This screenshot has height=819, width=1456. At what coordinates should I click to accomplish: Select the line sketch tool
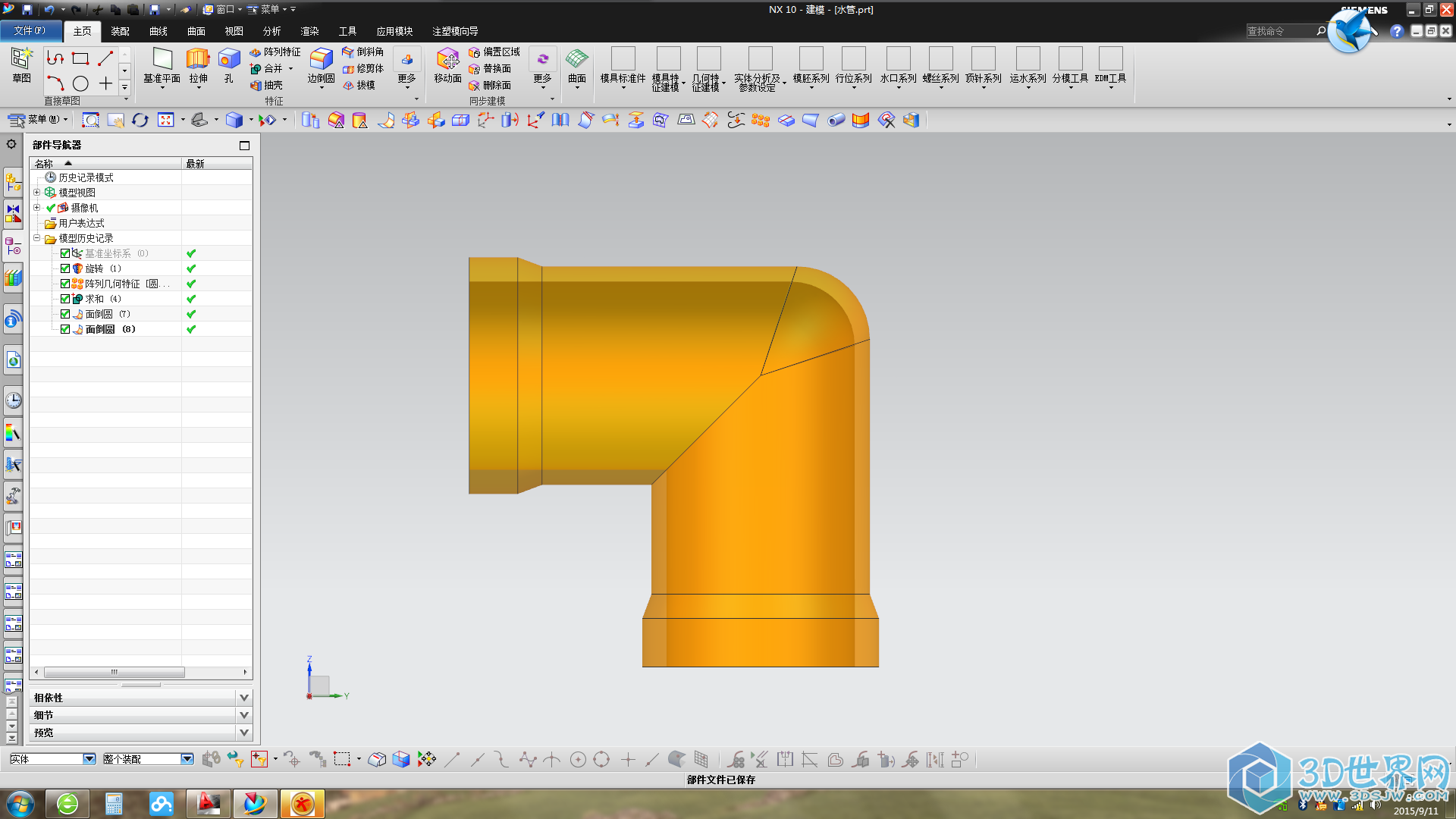point(105,58)
